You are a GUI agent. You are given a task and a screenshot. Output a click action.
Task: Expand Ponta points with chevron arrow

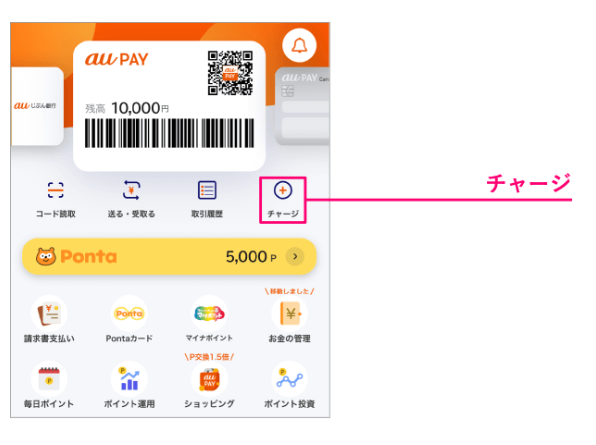pos(295,257)
